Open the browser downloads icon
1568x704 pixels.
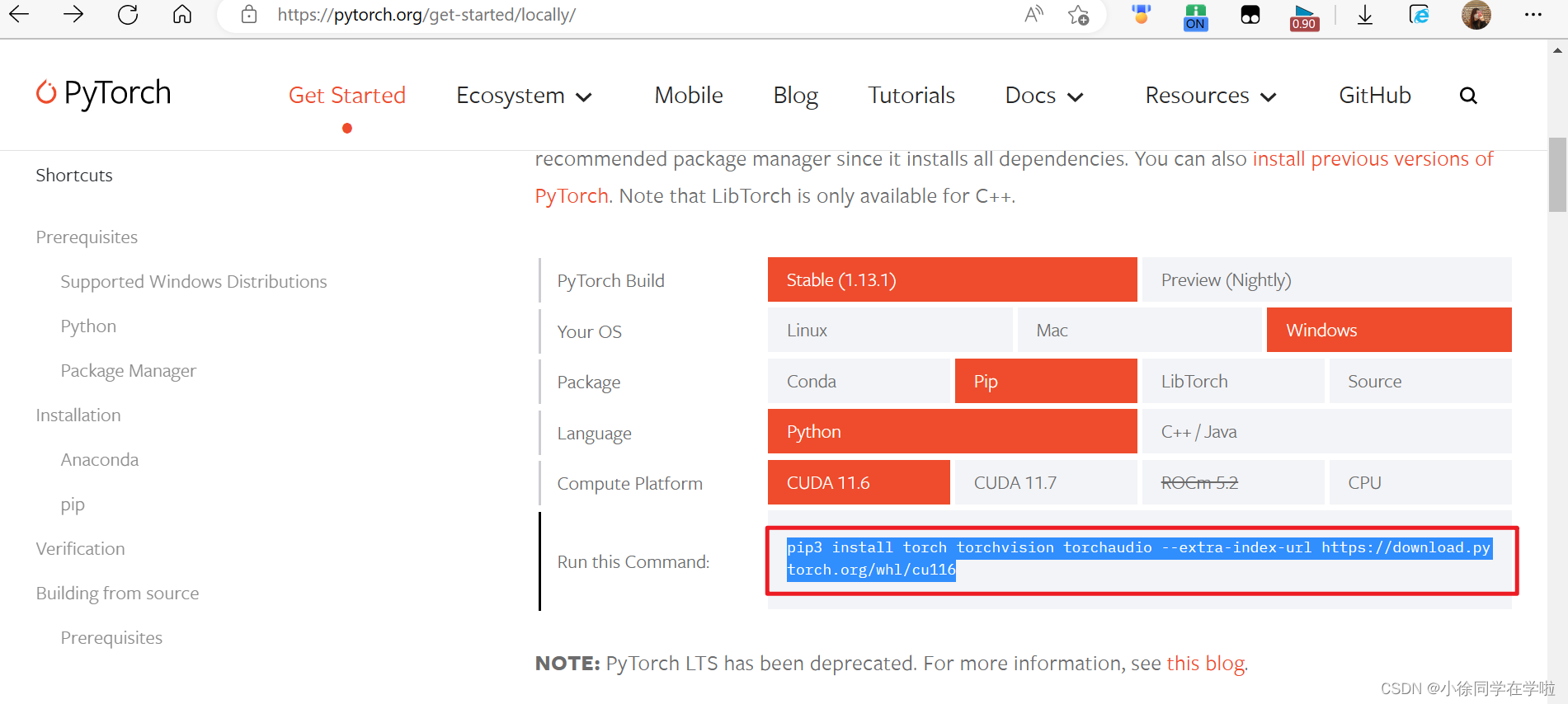click(x=1365, y=15)
